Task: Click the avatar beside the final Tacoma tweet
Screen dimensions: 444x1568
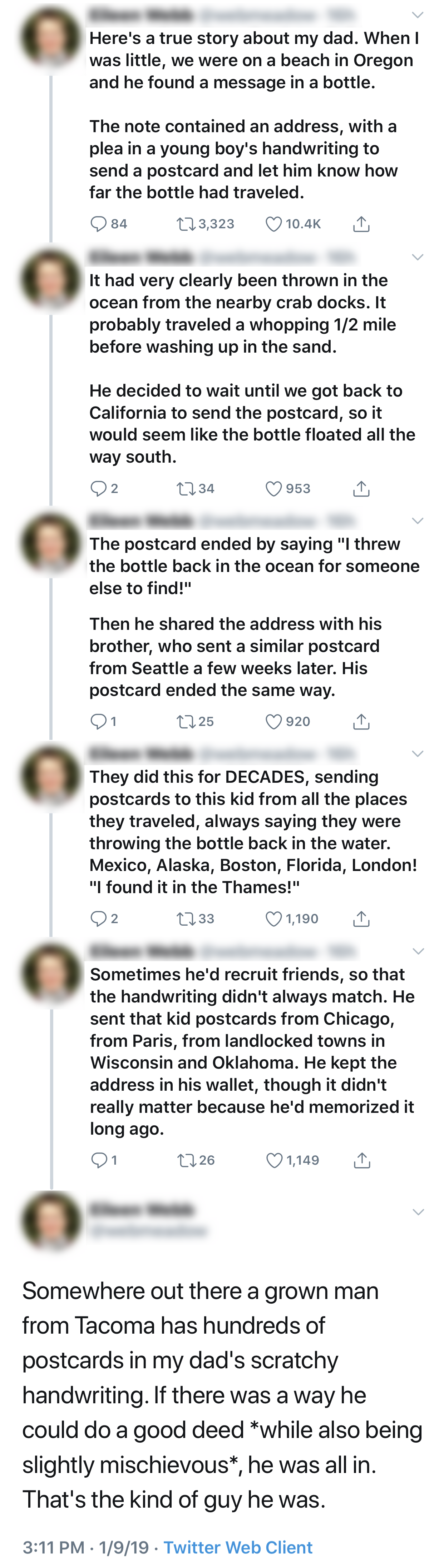Action: (x=51, y=1220)
